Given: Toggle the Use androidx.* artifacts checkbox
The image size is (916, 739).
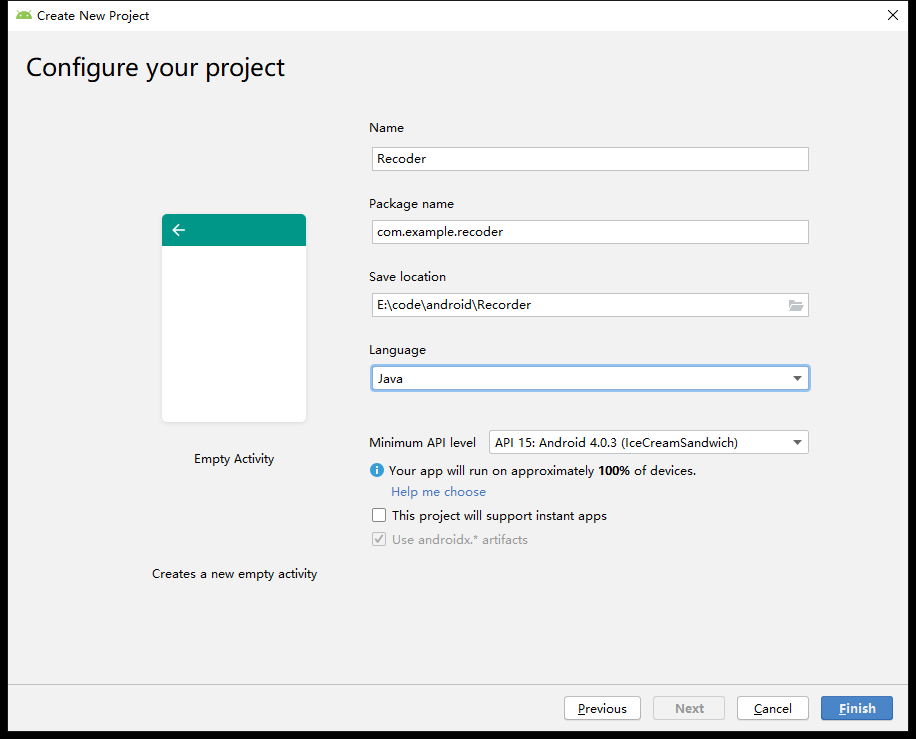Looking at the screenshot, I should (x=379, y=539).
